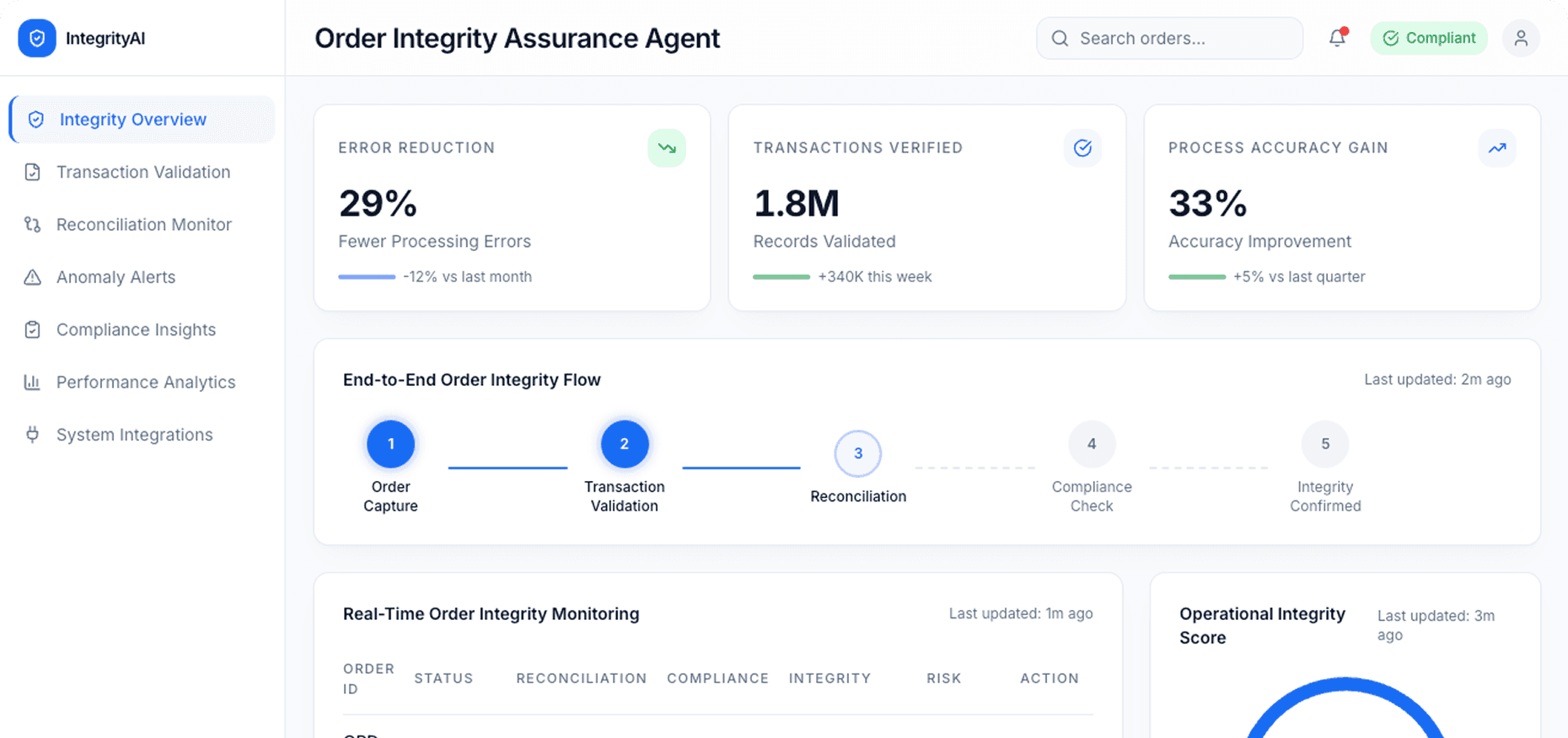Click the ACTION column header

coord(1050,678)
